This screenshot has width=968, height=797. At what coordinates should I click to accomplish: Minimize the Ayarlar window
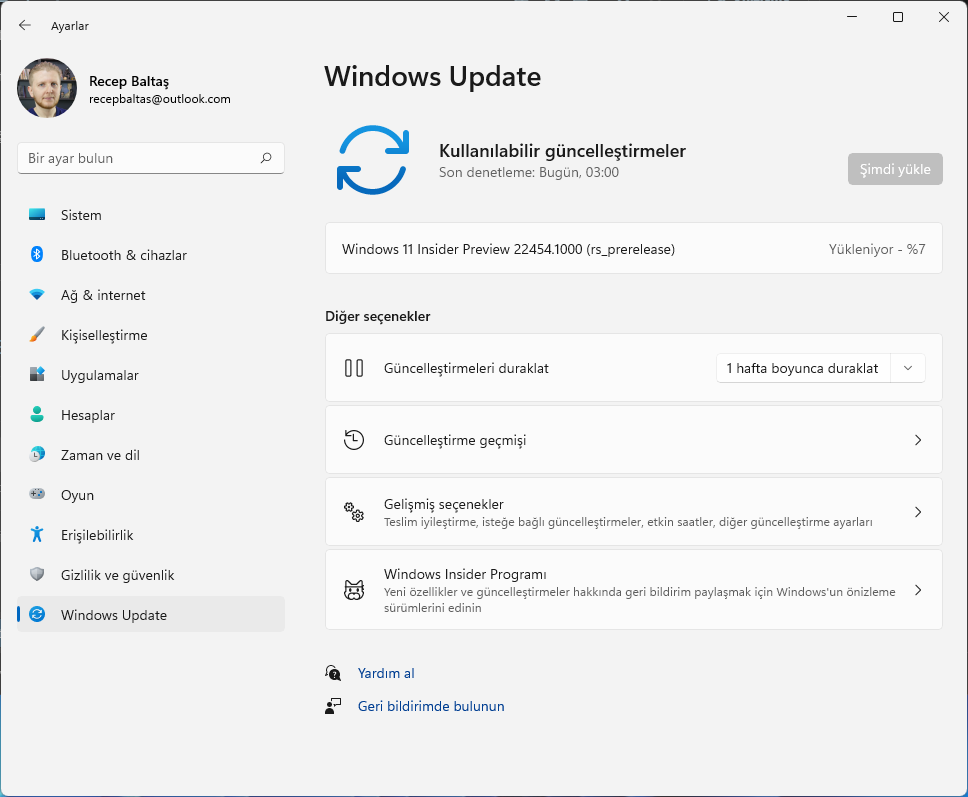(x=852, y=17)
